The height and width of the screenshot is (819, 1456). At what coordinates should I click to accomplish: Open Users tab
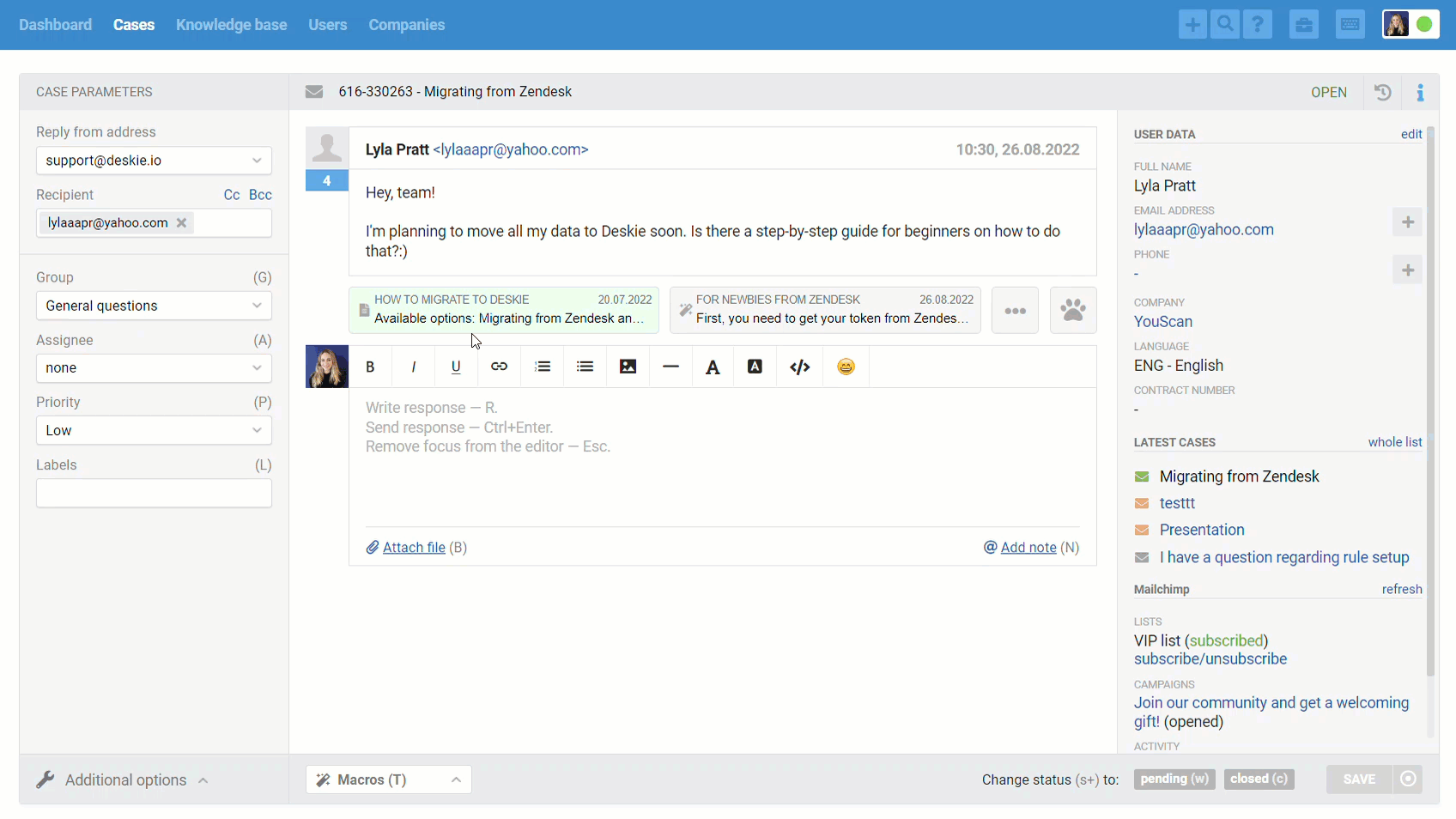tap(328, 25)
